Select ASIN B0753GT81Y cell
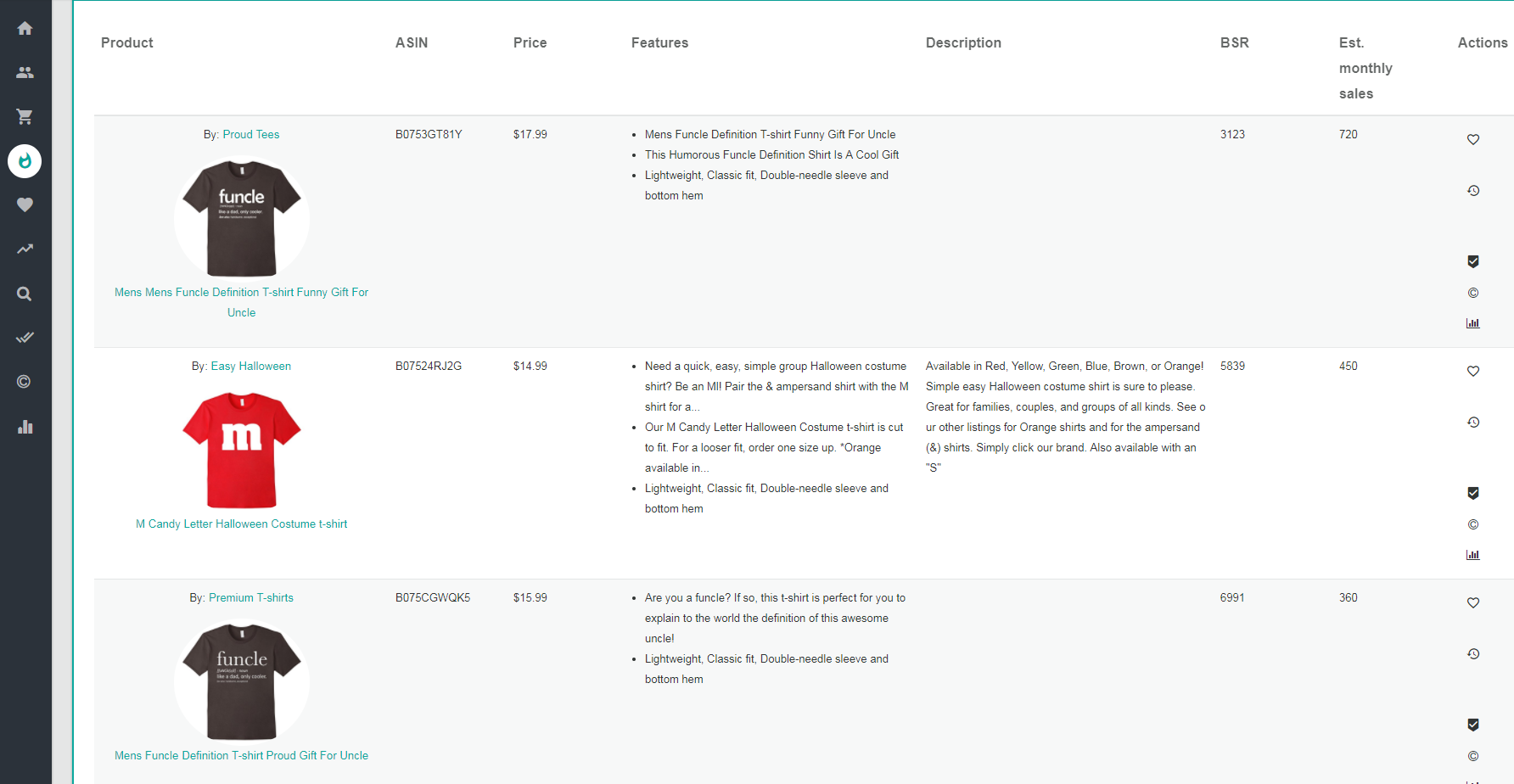This screenshot has width=1514, height=784. (429, 134)
